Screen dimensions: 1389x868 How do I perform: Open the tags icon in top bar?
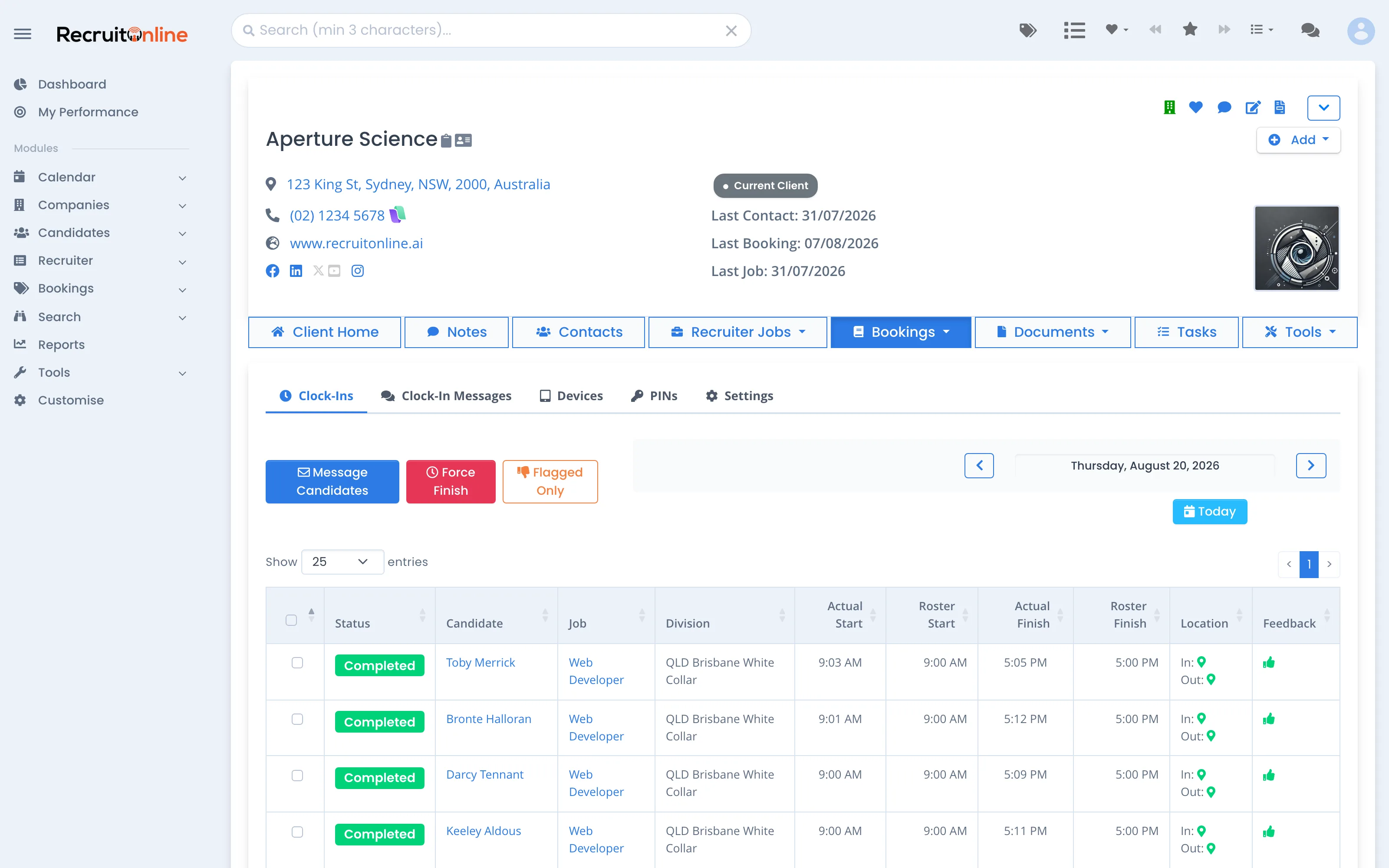click(1027, 30)
